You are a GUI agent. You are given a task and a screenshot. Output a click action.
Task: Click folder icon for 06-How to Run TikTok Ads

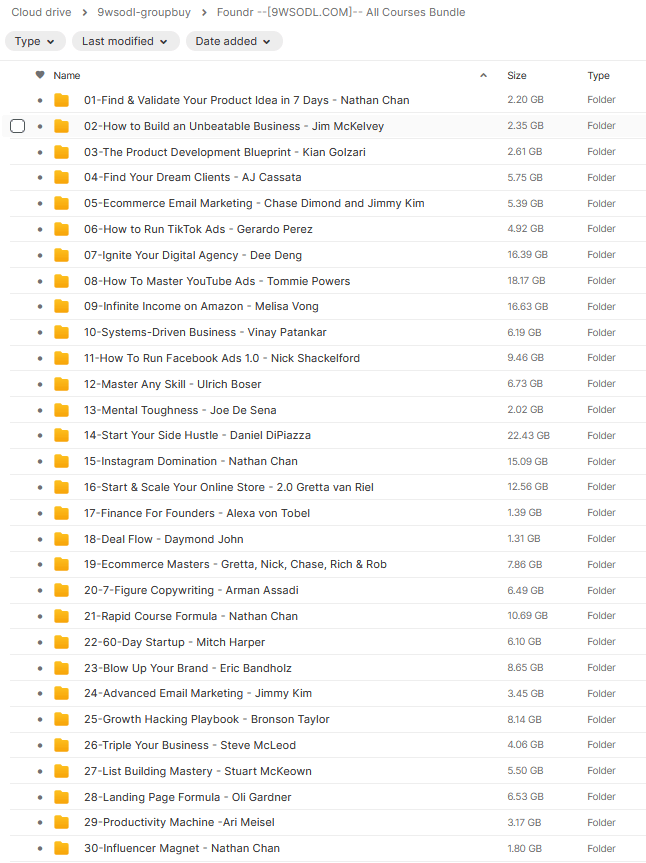click(62, 229)
